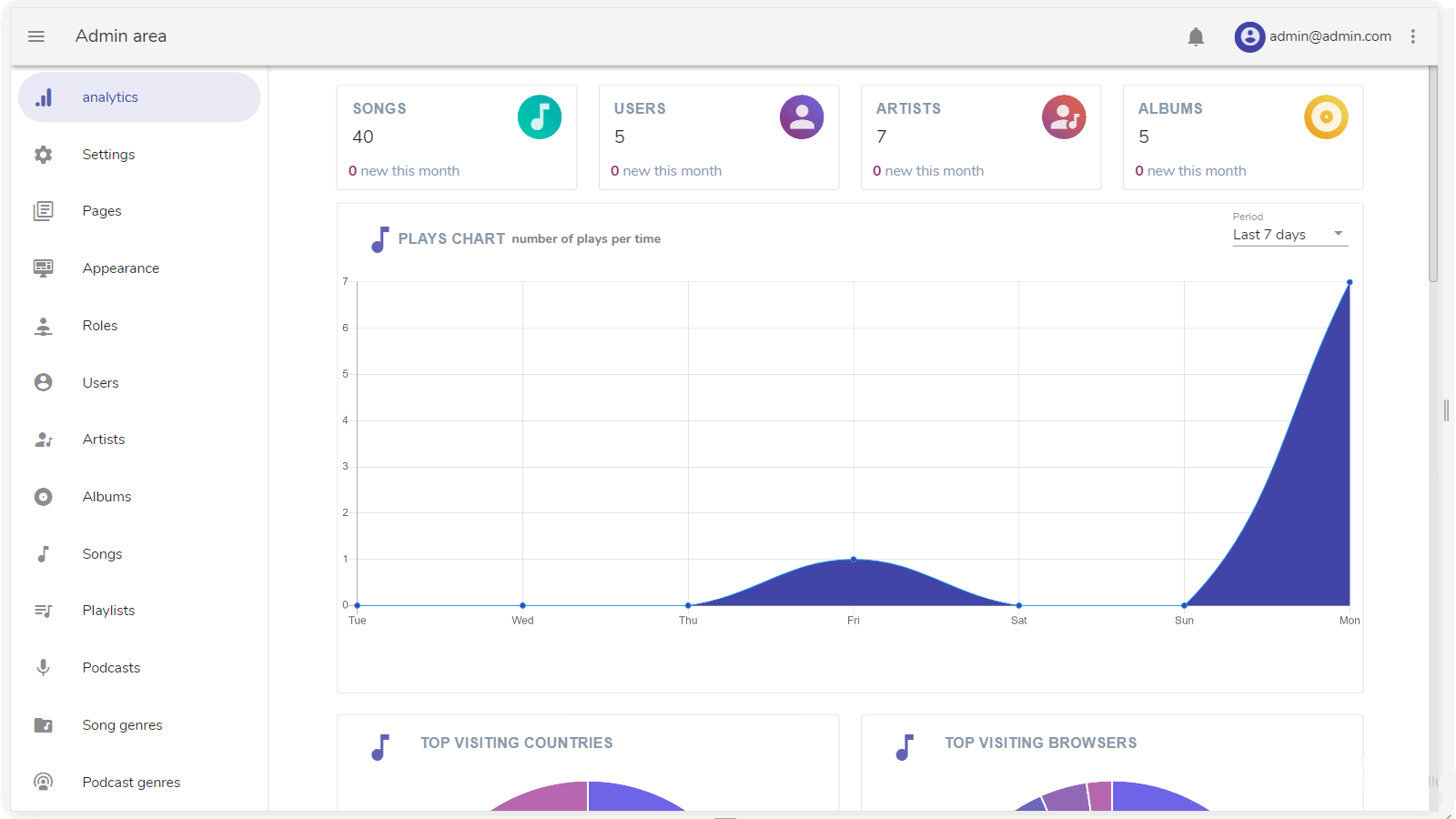Click the red Artists card icon

pyautogui.click(x=1064, y=117)
